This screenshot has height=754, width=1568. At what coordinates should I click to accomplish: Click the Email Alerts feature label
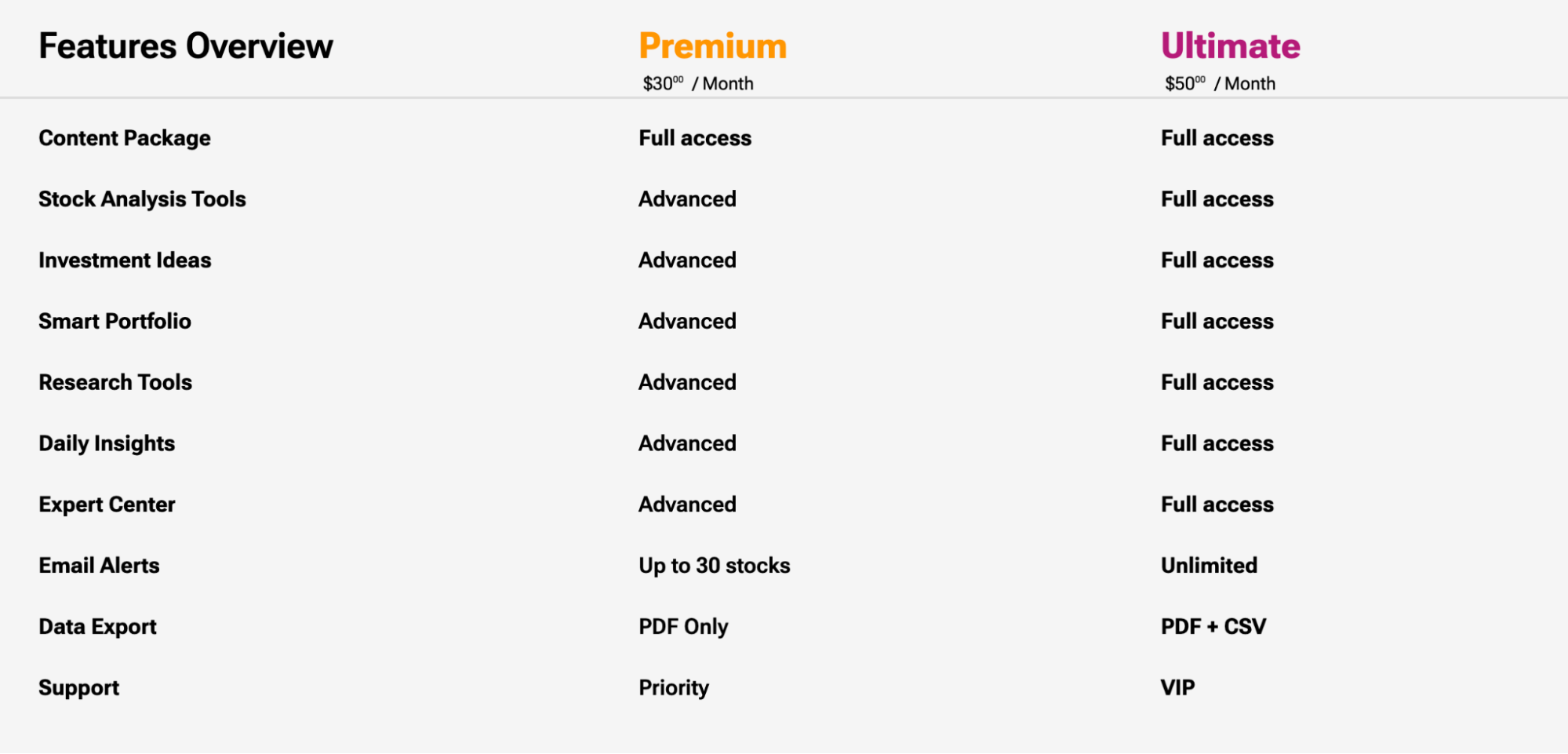click(99, 565)
